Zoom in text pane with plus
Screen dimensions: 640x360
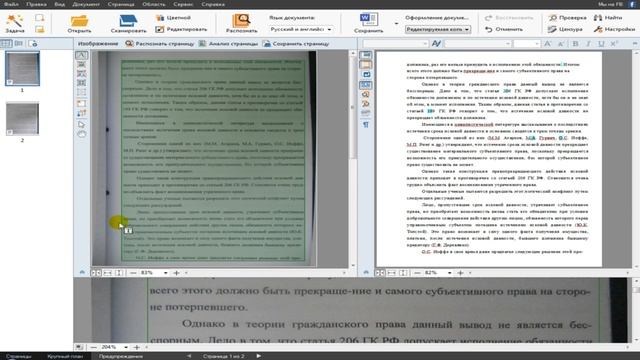click(460, 273)
